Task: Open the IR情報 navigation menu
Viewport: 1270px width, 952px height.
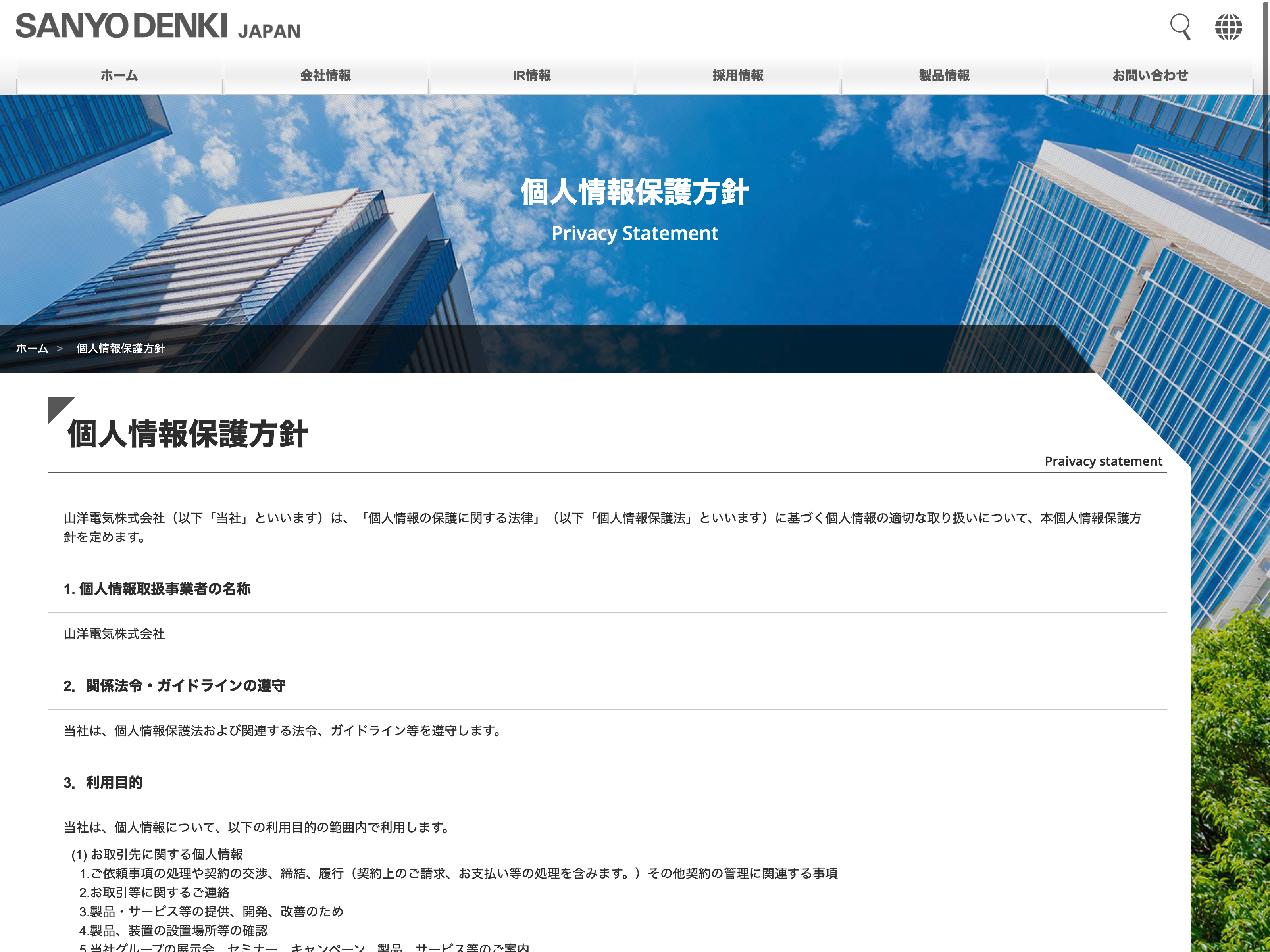Action: pyautogui.click(x=532, y=75)
